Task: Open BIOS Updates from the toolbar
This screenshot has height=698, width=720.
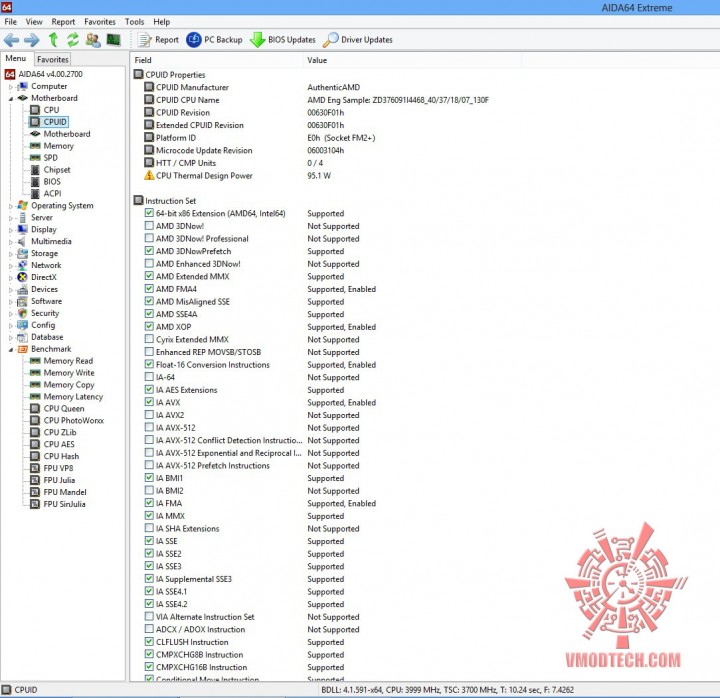Action: pos(283,40)
